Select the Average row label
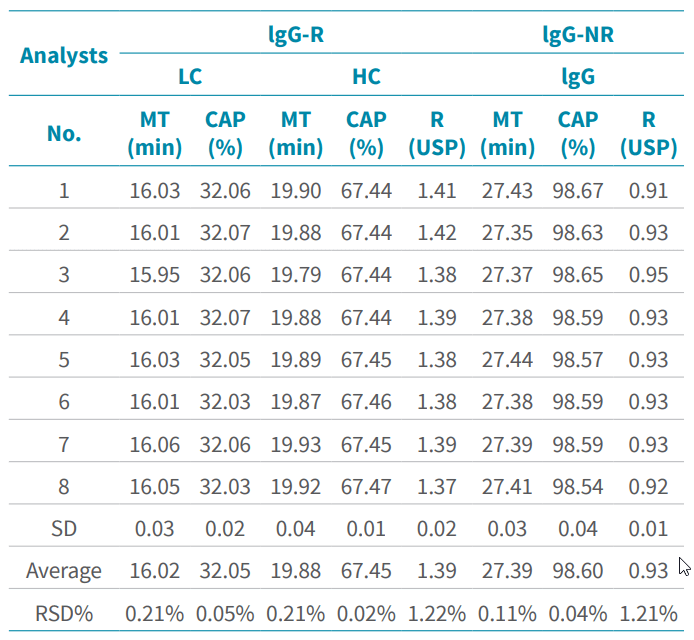Screen dimensions: 694x640 click(x=64, y=571)
